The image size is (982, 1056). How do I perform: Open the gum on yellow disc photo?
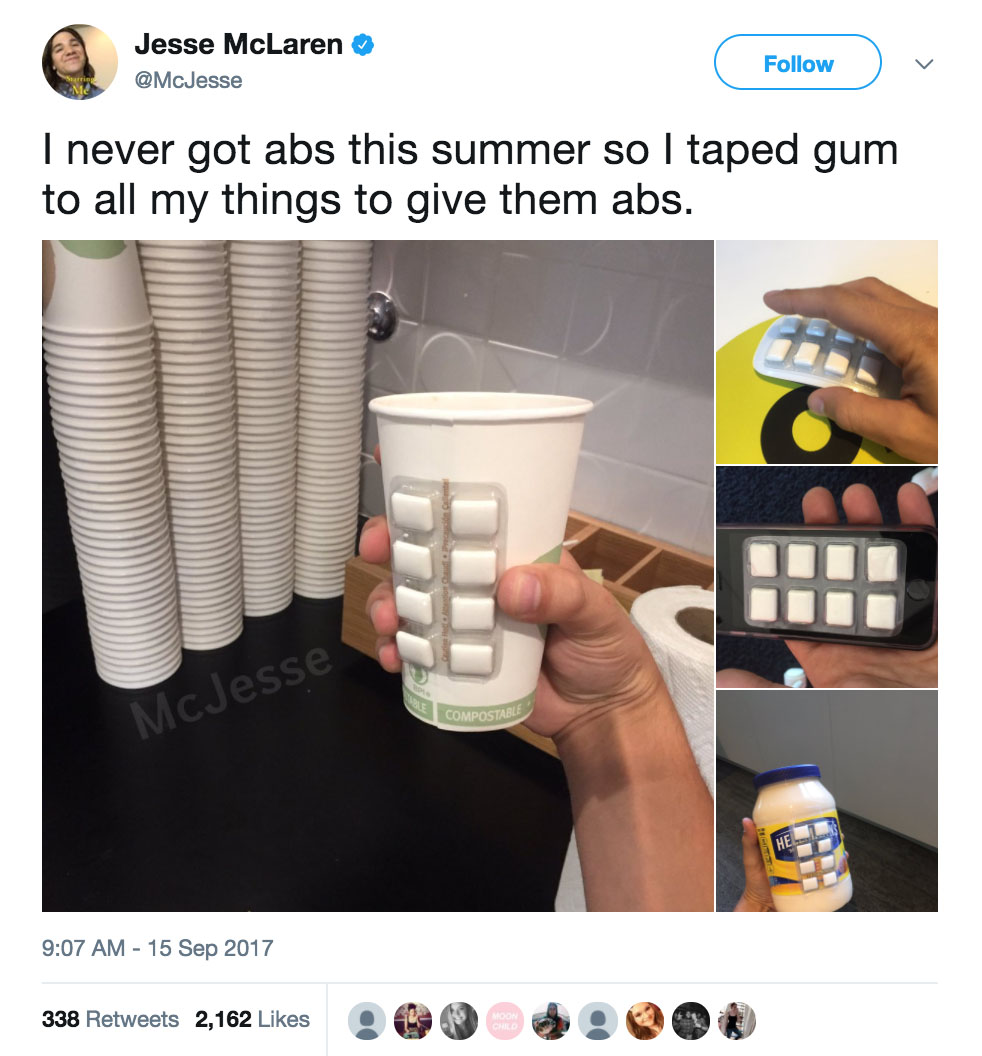click(826, 352)
